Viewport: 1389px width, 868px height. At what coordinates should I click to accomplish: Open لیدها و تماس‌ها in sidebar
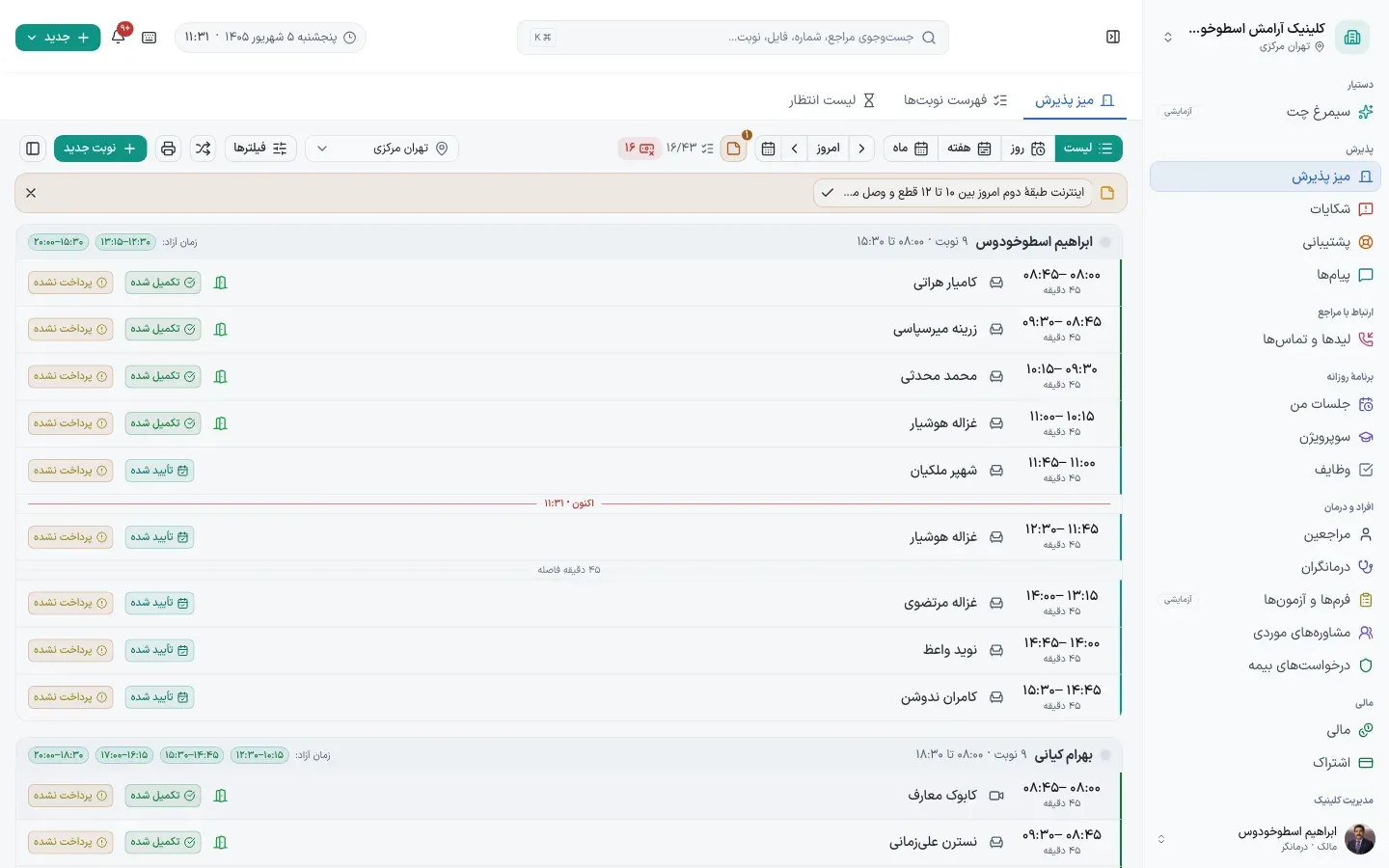[1266, 339]
